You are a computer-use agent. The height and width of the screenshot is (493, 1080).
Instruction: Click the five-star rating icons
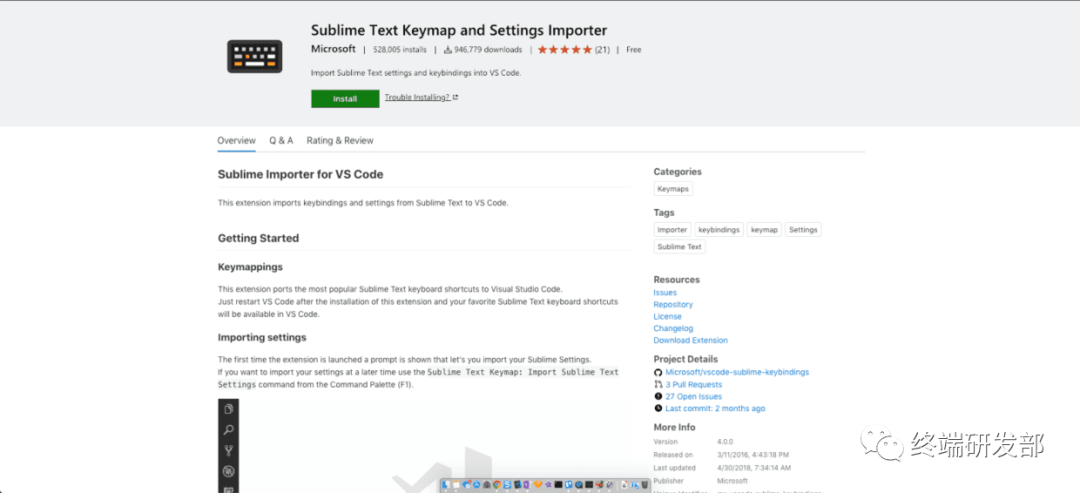564,49
